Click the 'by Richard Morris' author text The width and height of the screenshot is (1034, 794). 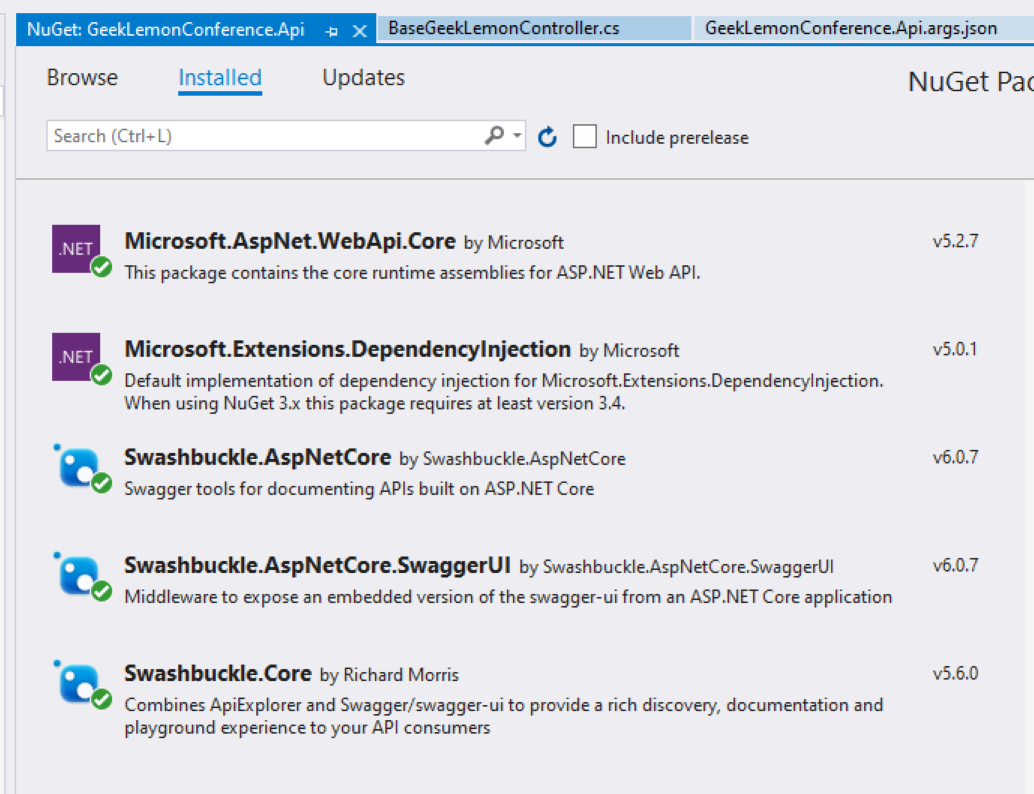coord(389,675)
